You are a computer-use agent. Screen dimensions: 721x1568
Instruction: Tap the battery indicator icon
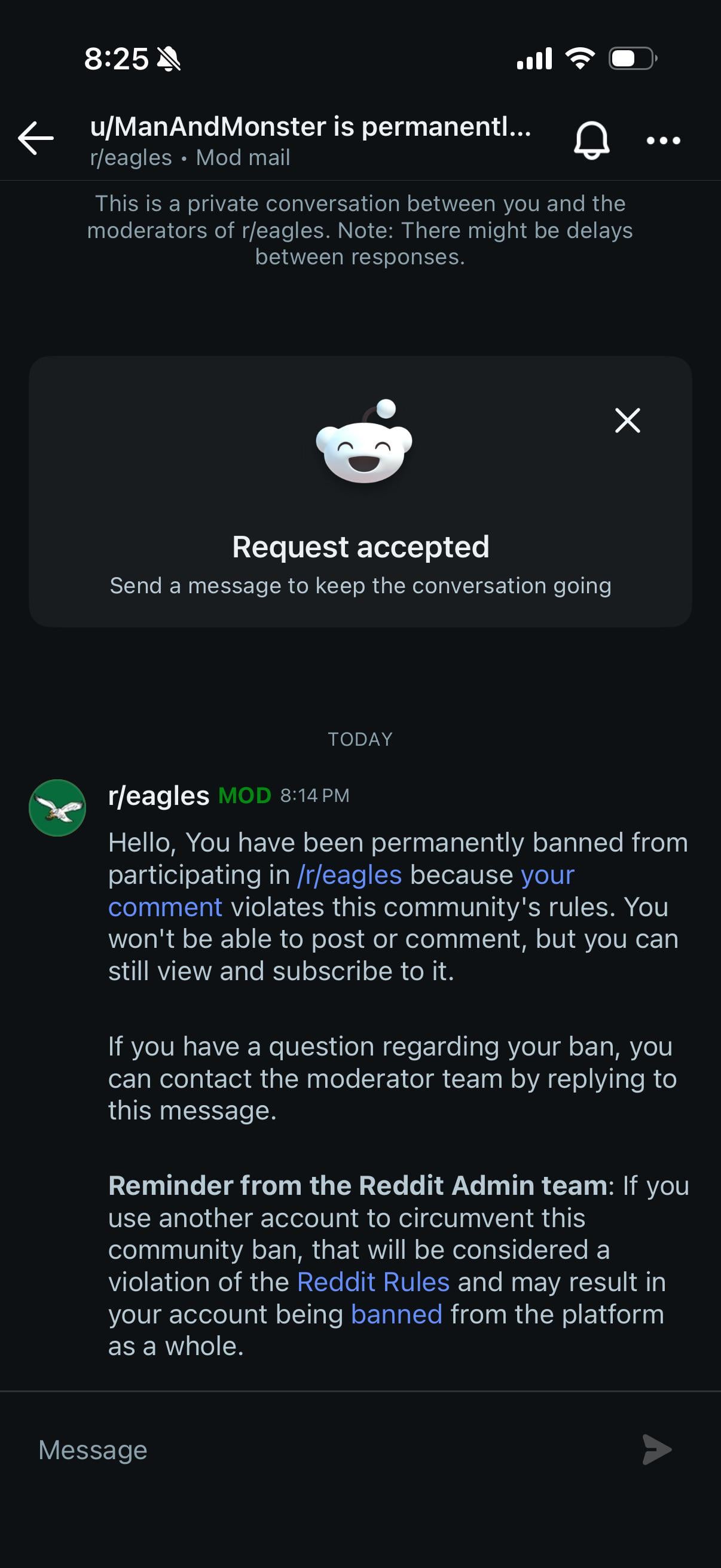632,59
